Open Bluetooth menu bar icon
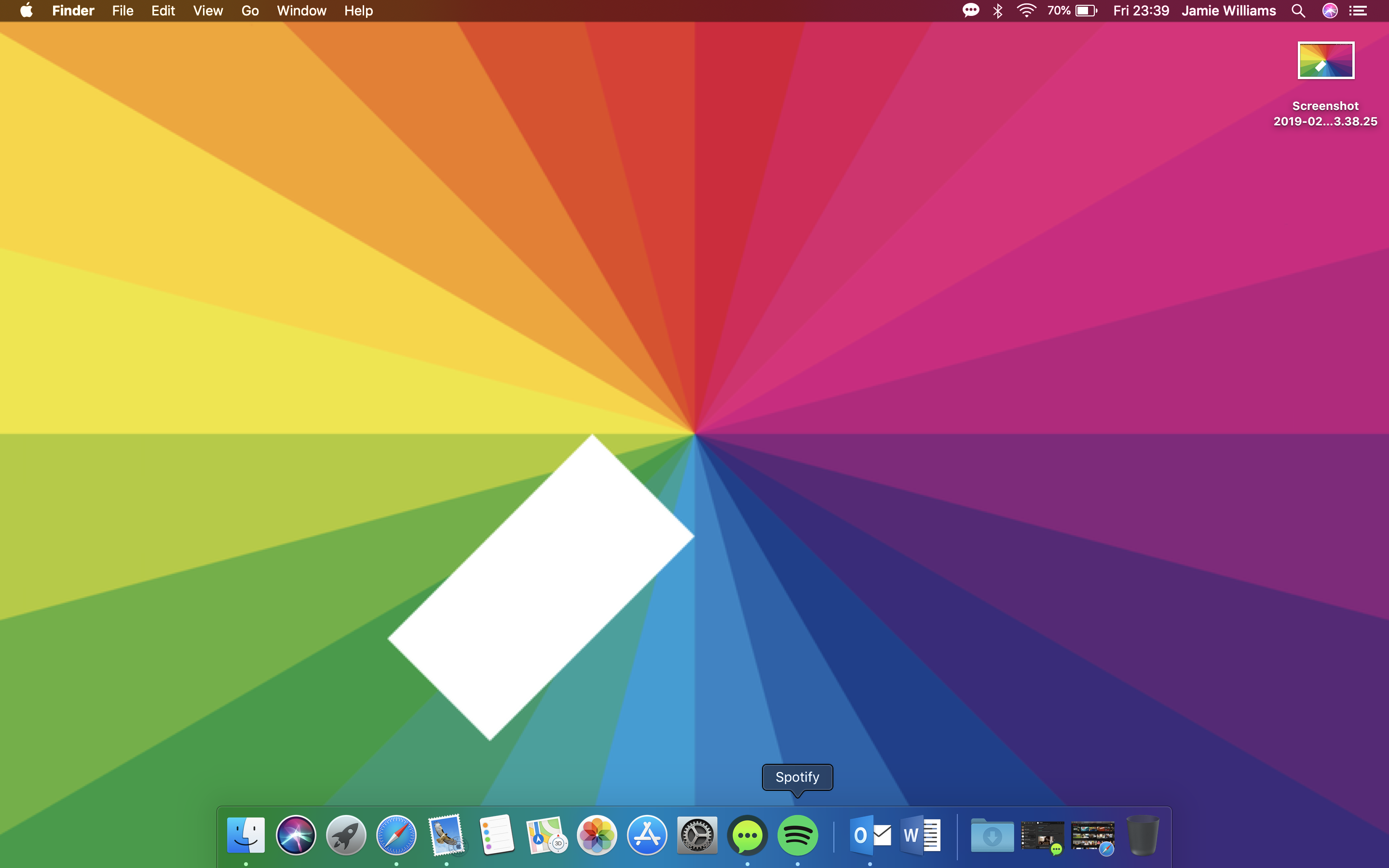Image resolution: width=1389 pixels, height=868 pixels. 998,10
